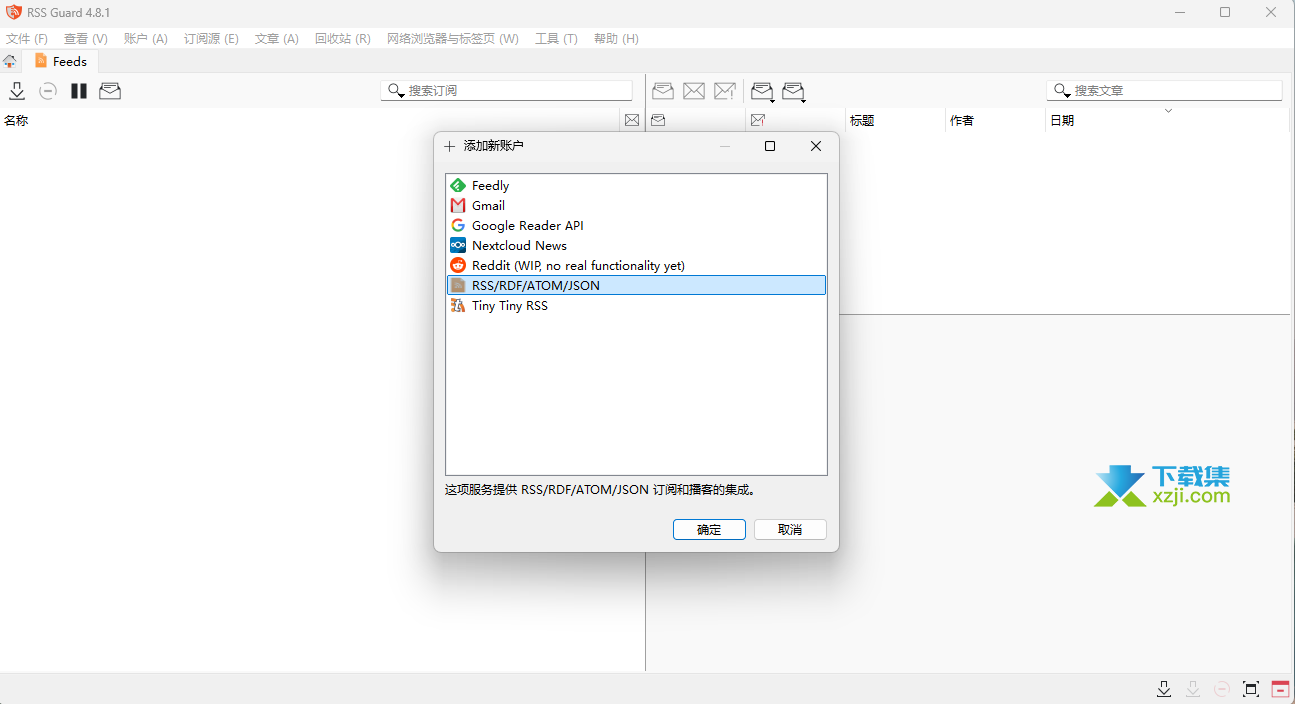Switch to the Feeds tab
Image resolution: width=1295 pixels, height=704 pixels.
pyautogui.click(x=61, y=61)
